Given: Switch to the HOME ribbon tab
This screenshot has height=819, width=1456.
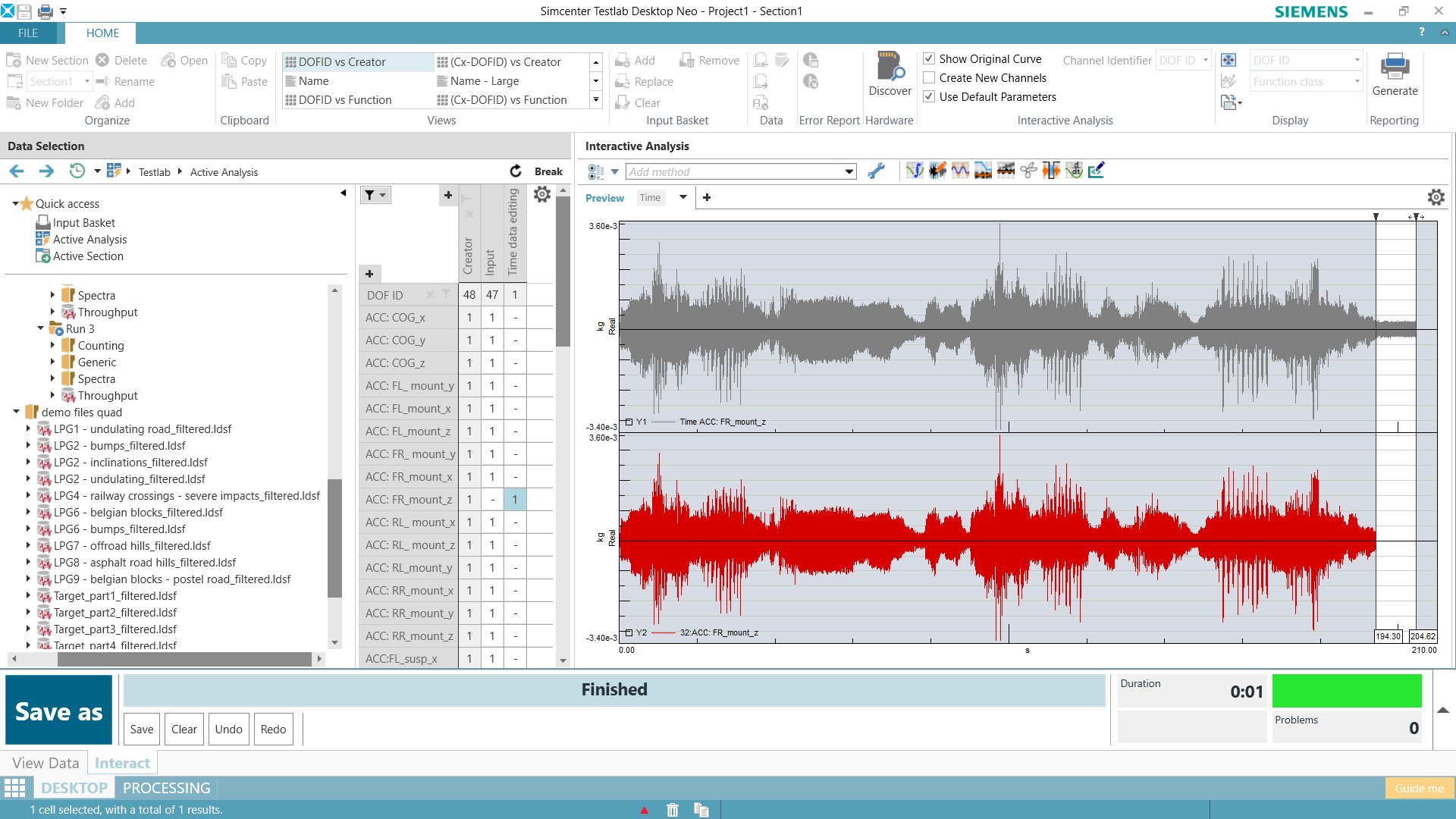Looking at the screenshot, I should [x=102, y=33].
